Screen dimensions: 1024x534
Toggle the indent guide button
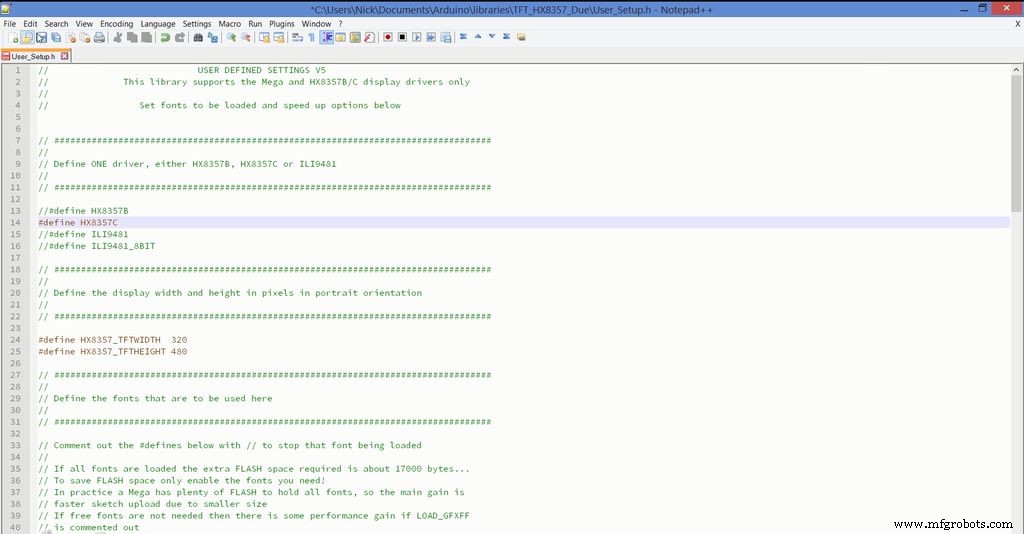(326, 38)
